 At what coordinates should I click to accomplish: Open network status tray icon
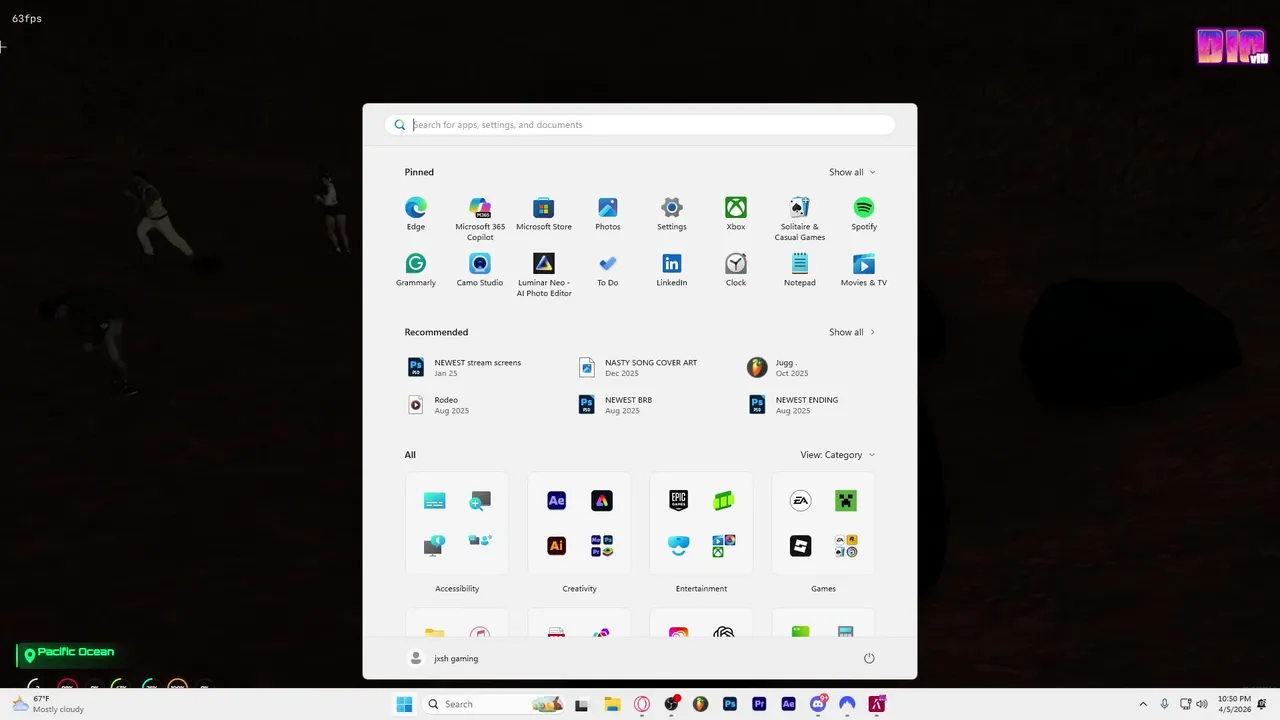(x=1185, y=704)
